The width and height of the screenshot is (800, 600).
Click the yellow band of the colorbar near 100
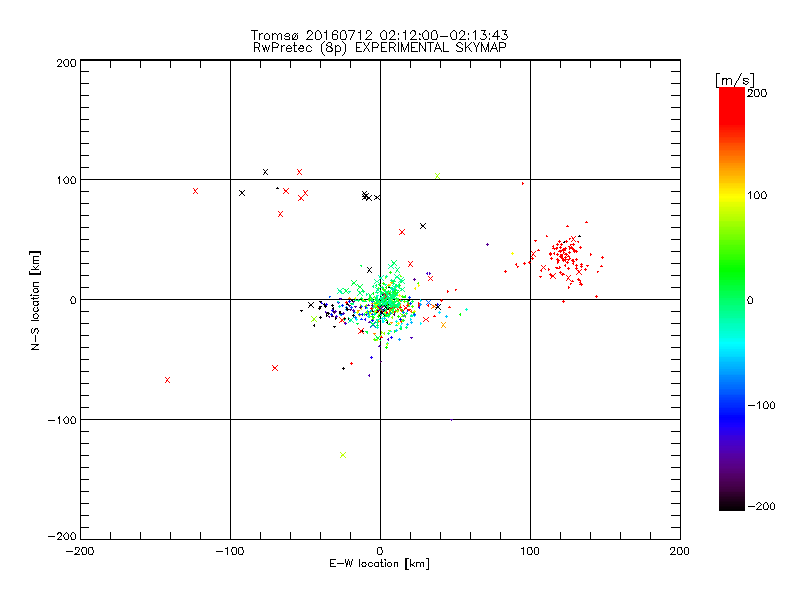(732, 195)
